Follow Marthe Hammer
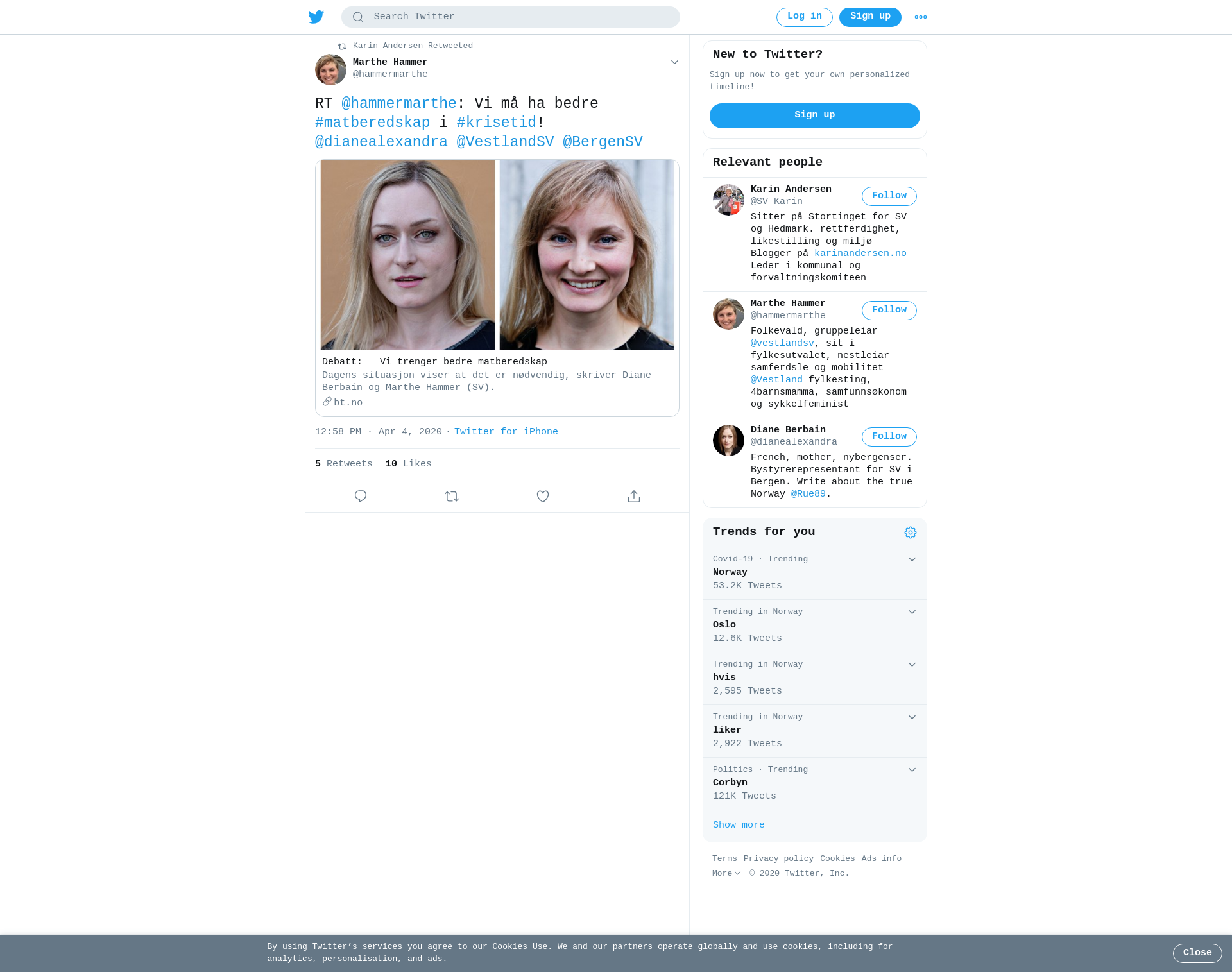This screenshot has height=972, width=1232. point(889,311)
